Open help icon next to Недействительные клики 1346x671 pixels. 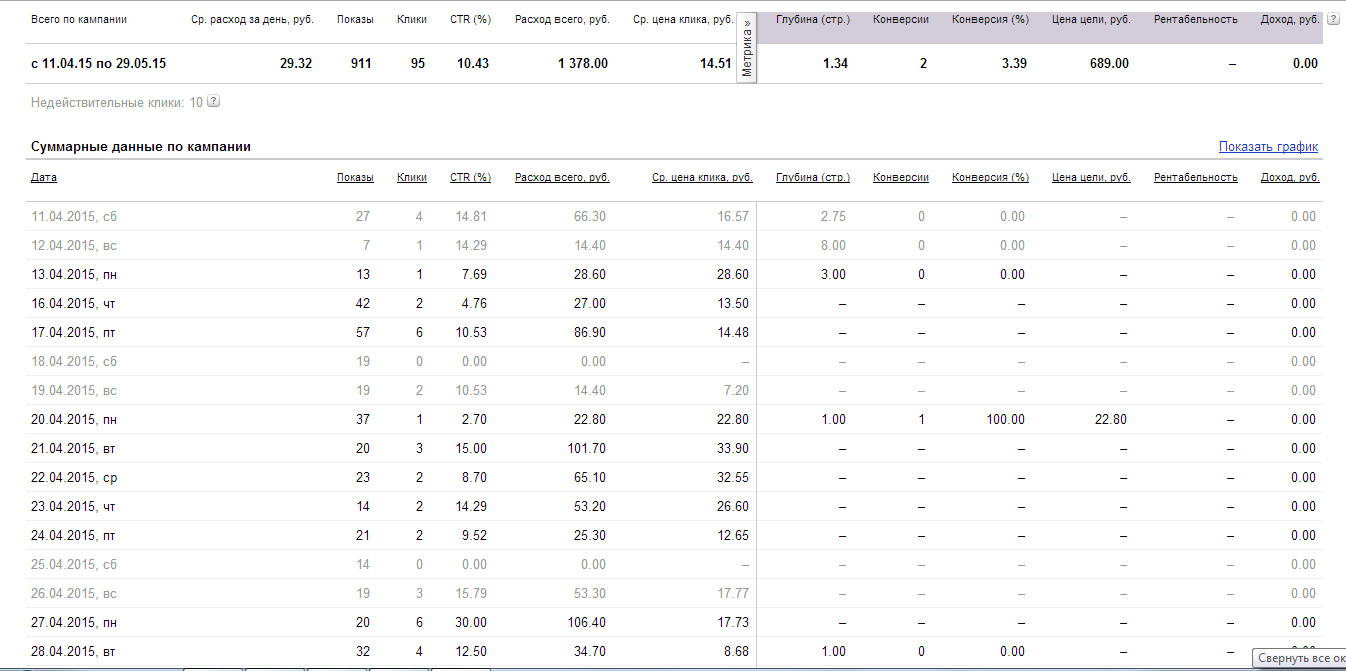tap(213, 102)
